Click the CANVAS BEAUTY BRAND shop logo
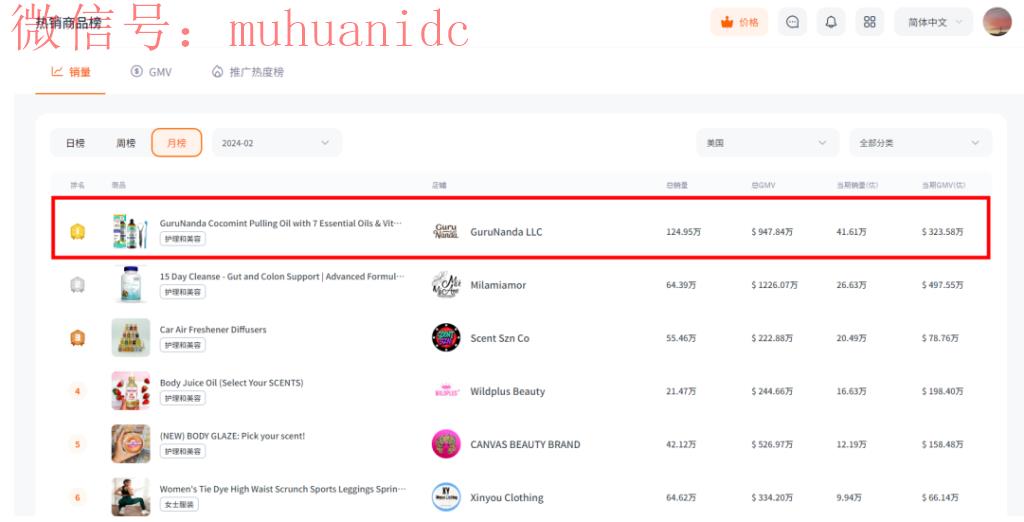This screenshot has height=522, width=1024. pos(446,444)
